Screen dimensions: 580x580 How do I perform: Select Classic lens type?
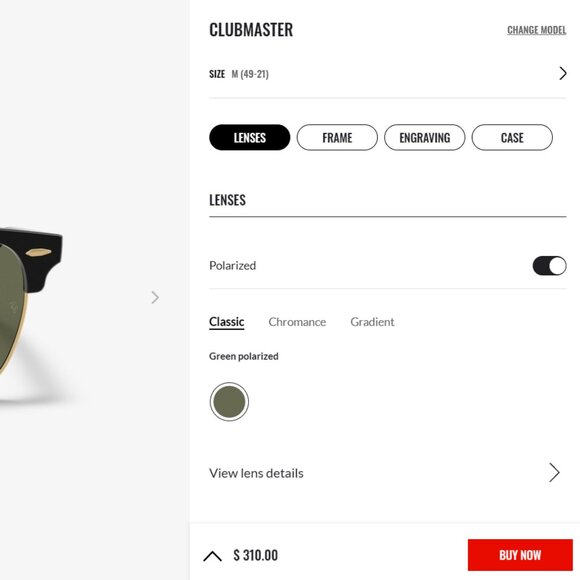(x=227, y=322)
